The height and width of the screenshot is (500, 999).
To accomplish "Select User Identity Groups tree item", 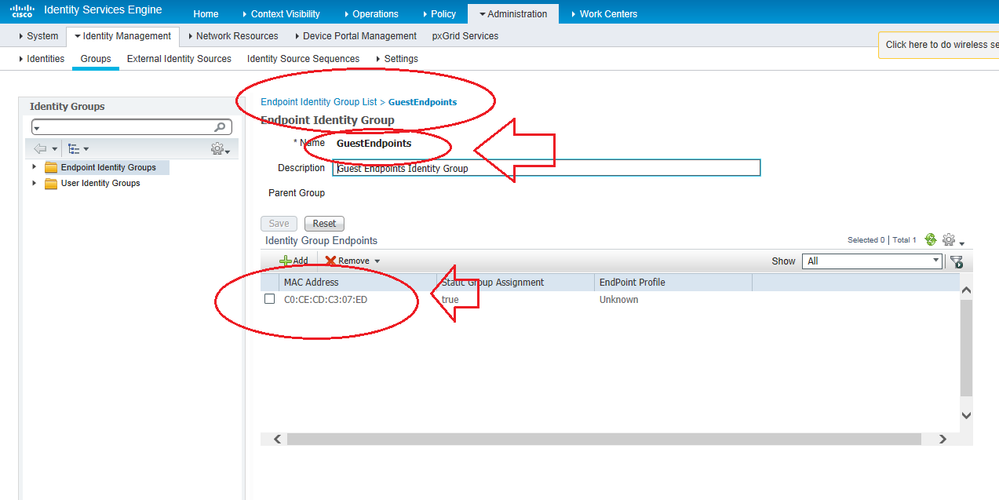I will click(100, 183).
